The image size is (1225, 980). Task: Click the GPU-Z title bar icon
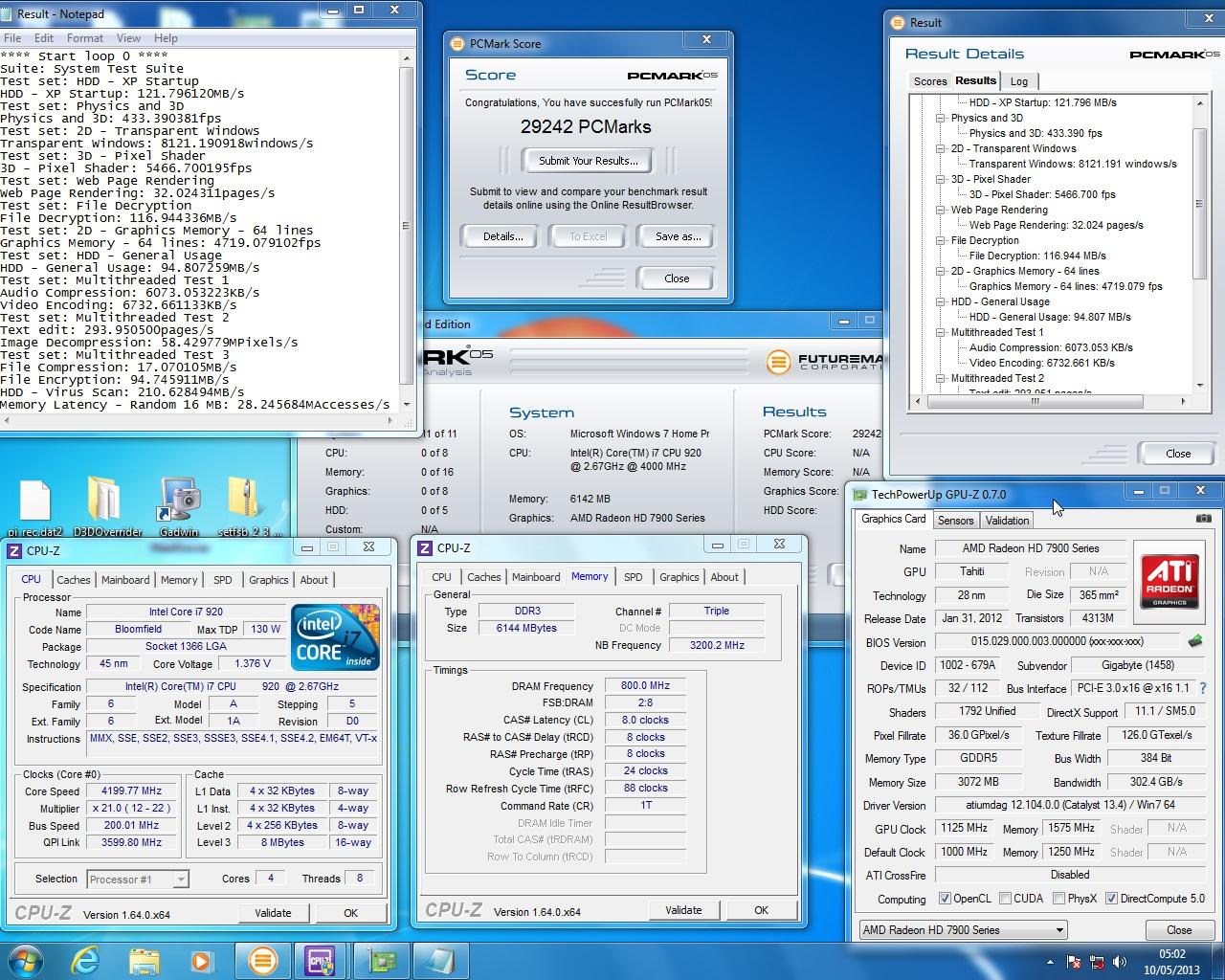point(859,495)
